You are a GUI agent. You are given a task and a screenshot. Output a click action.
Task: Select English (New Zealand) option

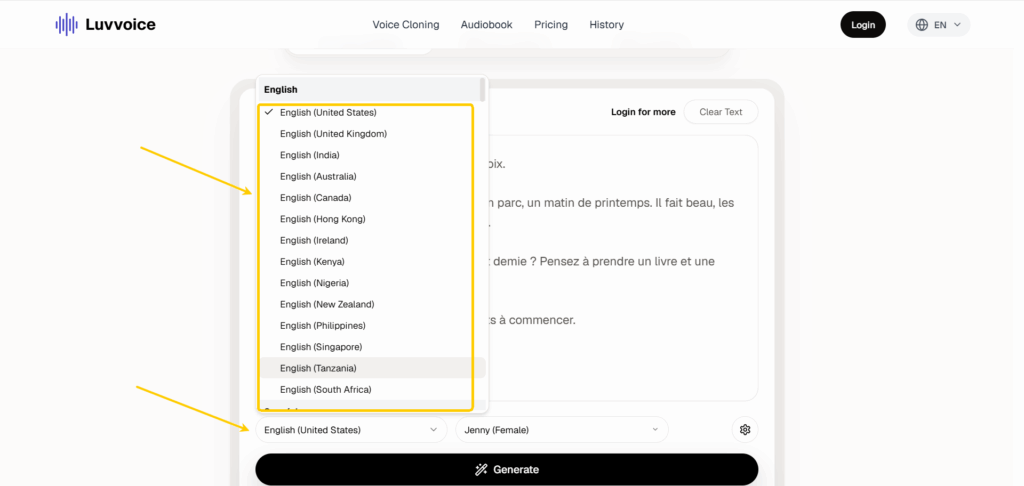(372, 304)
